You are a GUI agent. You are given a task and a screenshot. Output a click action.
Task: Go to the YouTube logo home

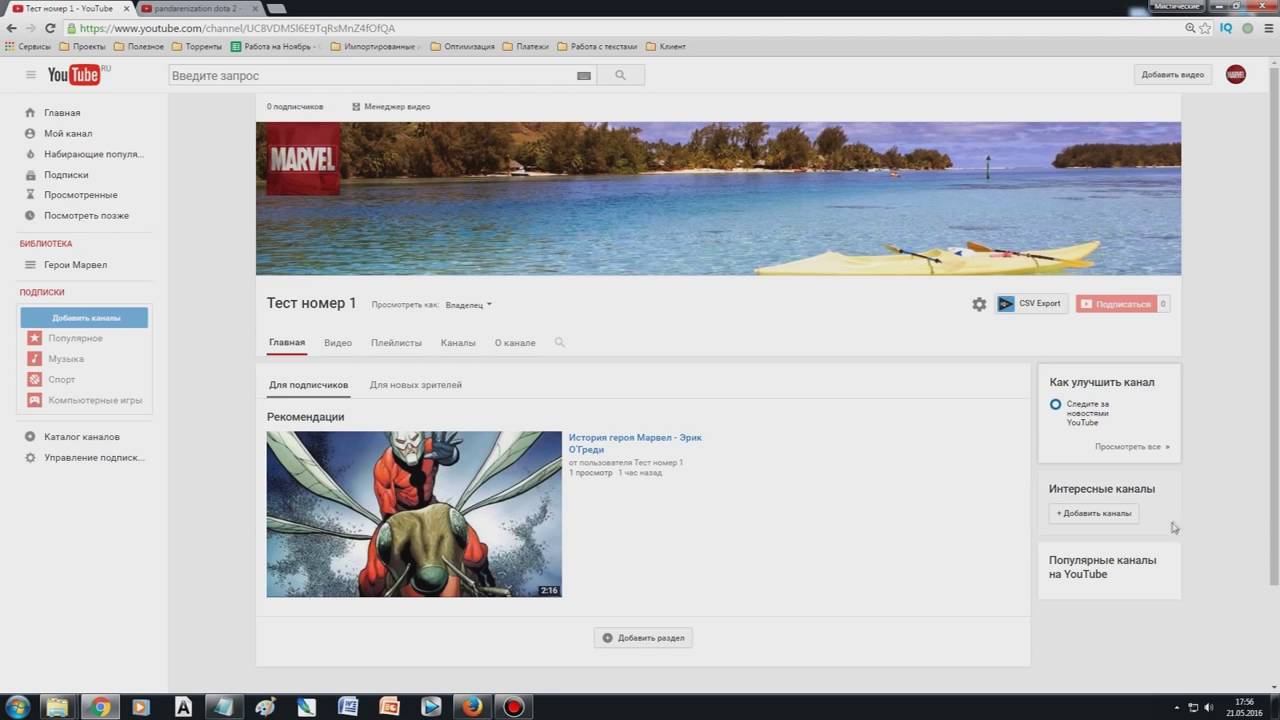pyautogui.click(x=75, y=75)
